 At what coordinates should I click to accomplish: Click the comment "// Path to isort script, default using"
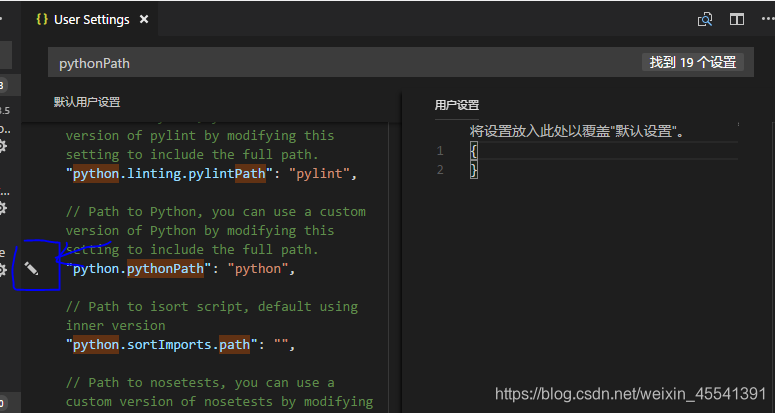(x=212, y=307)
